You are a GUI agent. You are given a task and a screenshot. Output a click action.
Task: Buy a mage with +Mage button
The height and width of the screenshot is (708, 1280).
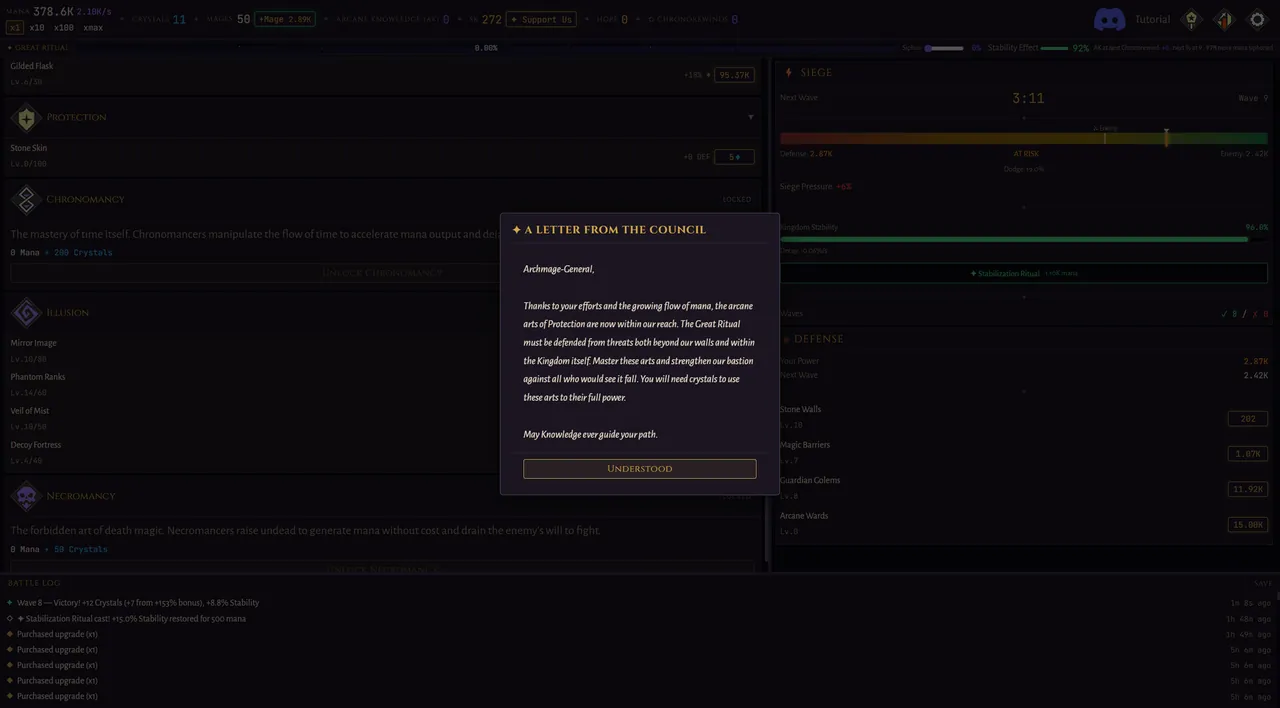point(285,19)
